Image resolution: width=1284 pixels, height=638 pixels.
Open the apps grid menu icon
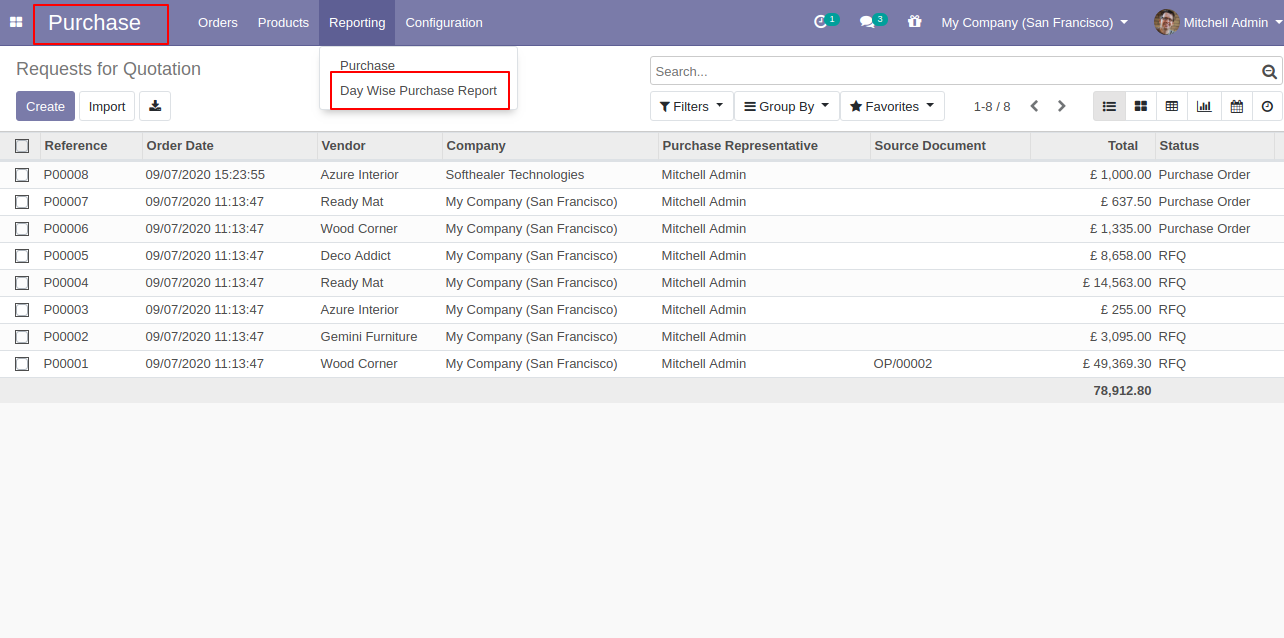[16, 22]
